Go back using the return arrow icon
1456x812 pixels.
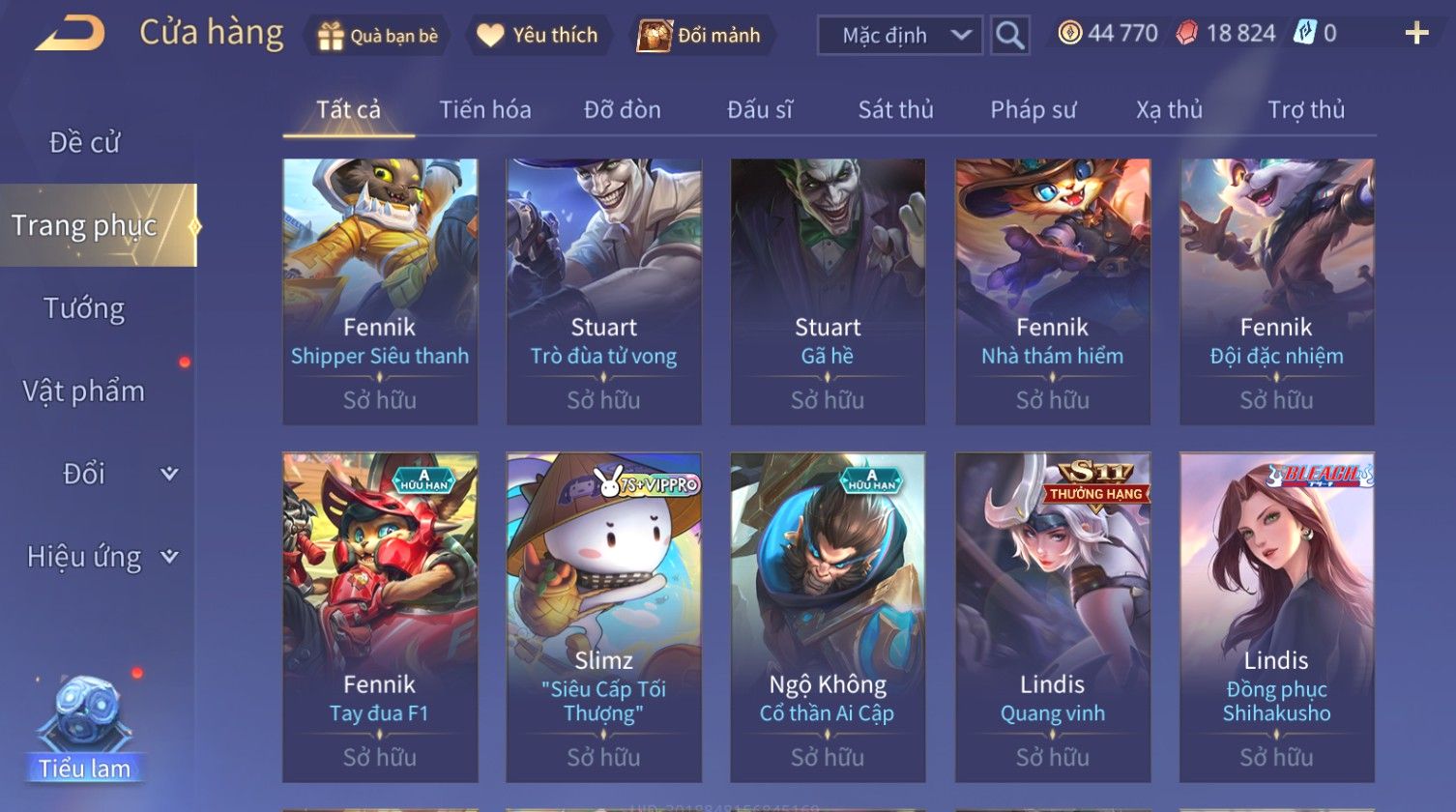[x=70, y=35]
